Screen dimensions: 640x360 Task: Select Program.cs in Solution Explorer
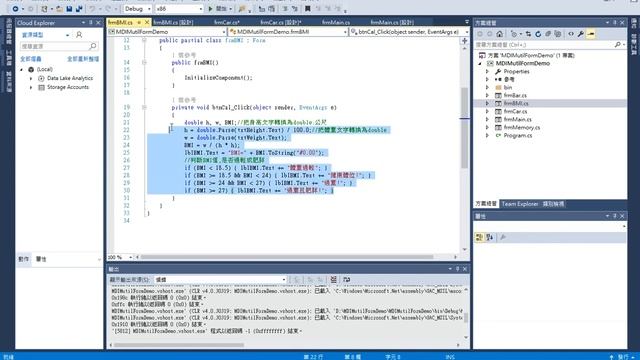click(518, 136)
